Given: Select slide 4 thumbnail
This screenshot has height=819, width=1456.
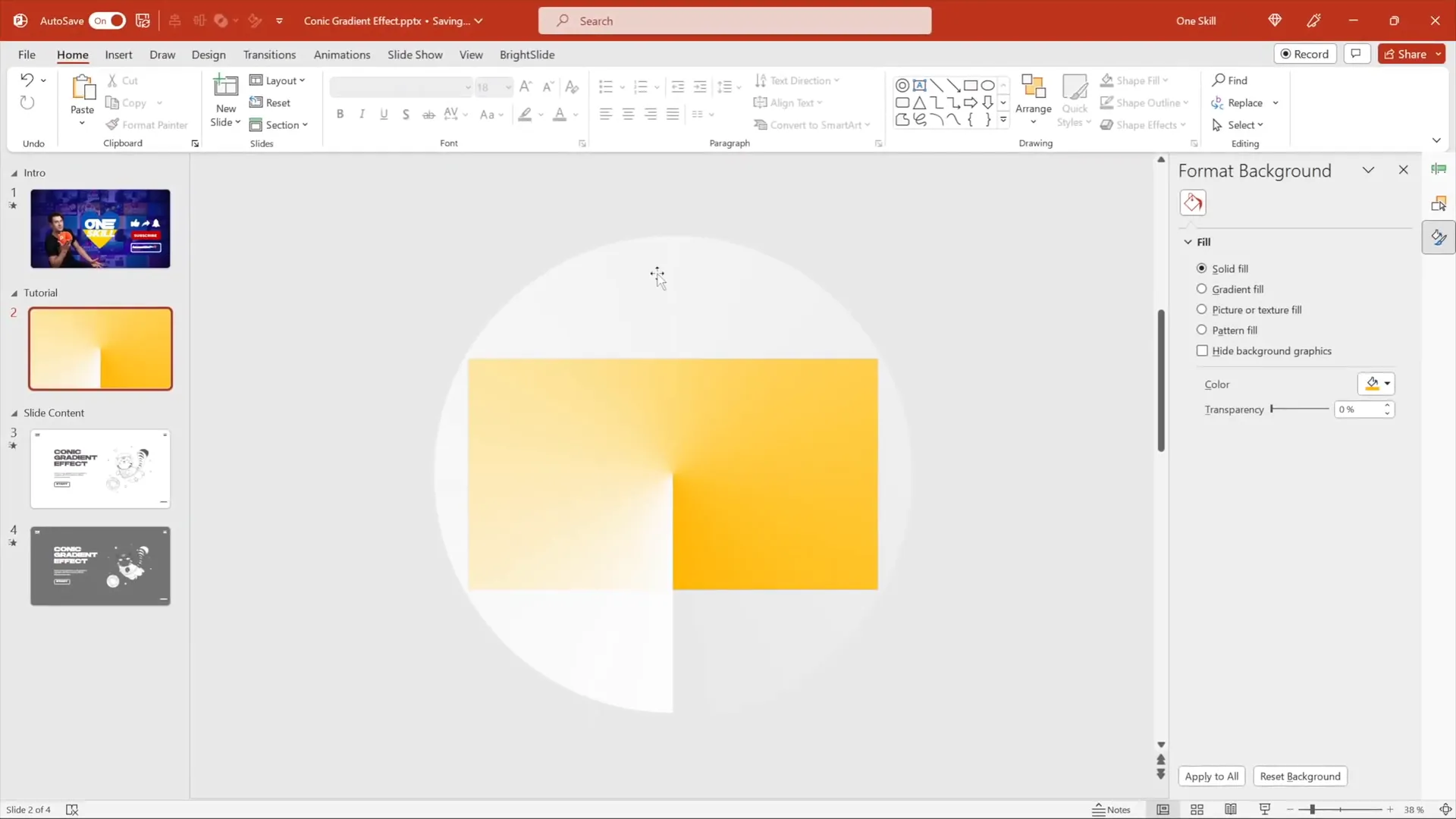Looking at the screenshot, I should click(x=99, y=565).
